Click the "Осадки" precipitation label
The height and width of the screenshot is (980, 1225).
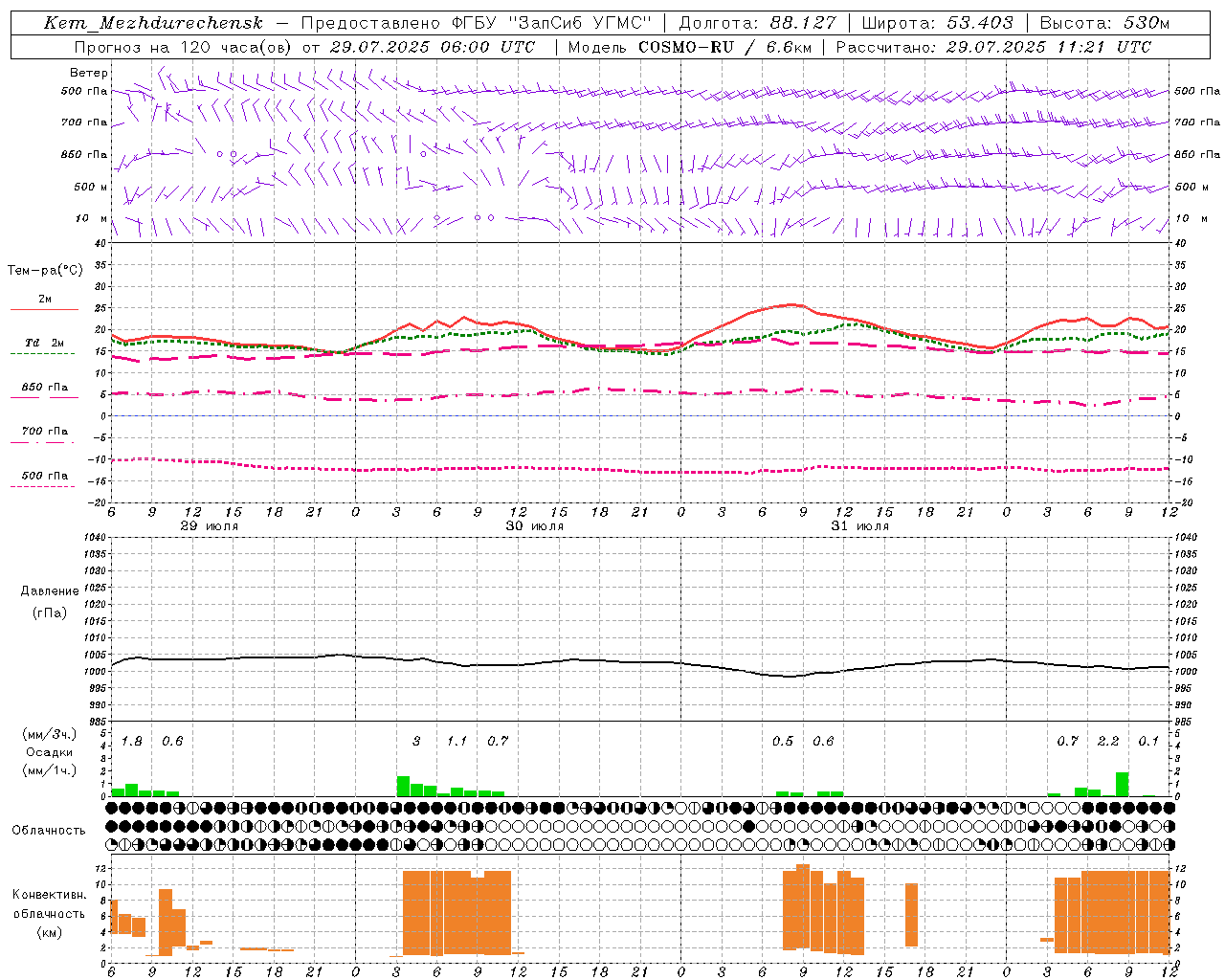tap(49, 752)
